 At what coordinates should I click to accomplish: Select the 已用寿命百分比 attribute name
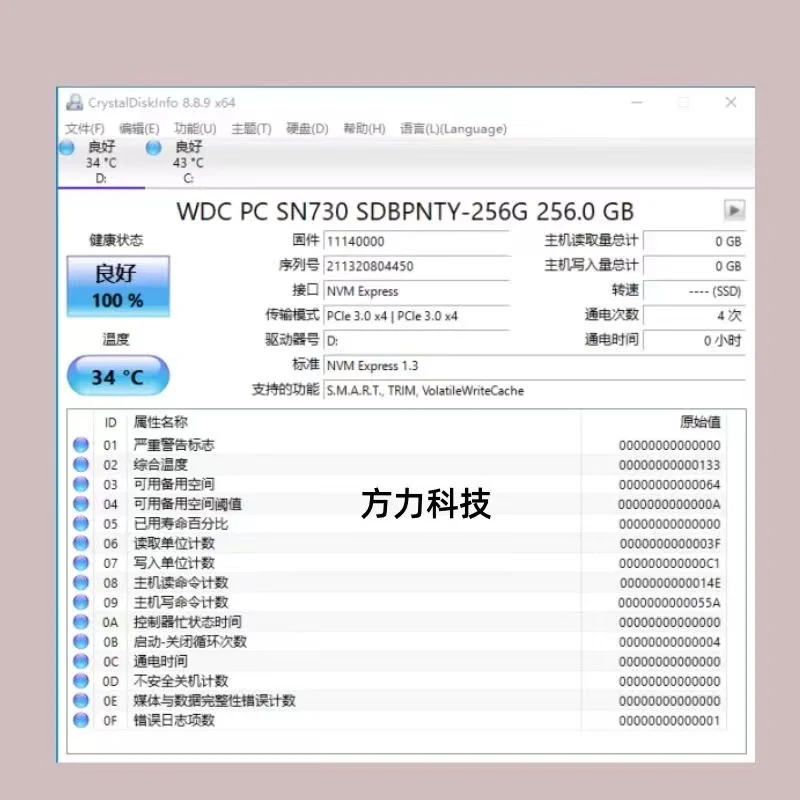coord(181,523)
